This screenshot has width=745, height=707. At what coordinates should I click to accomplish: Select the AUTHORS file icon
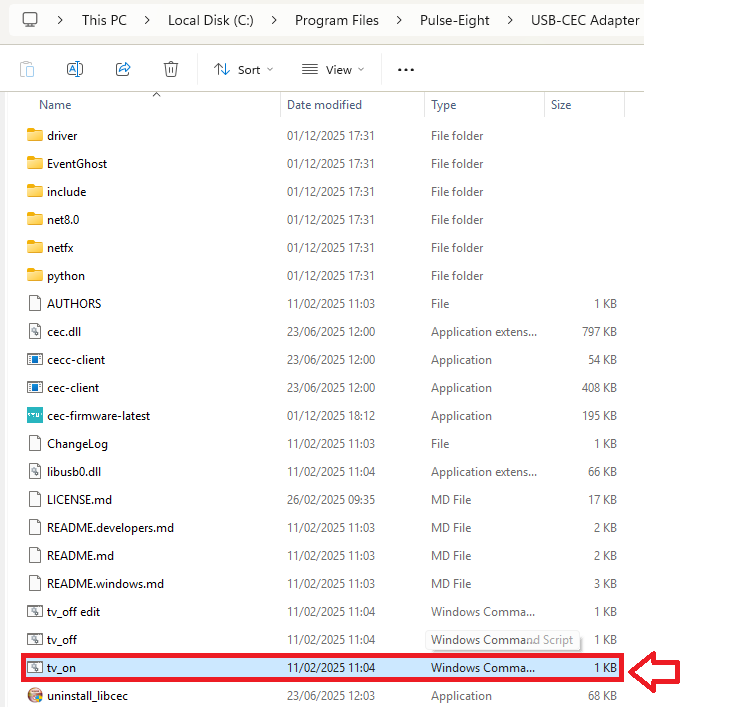pyautogui.click(x=35, y=303)
